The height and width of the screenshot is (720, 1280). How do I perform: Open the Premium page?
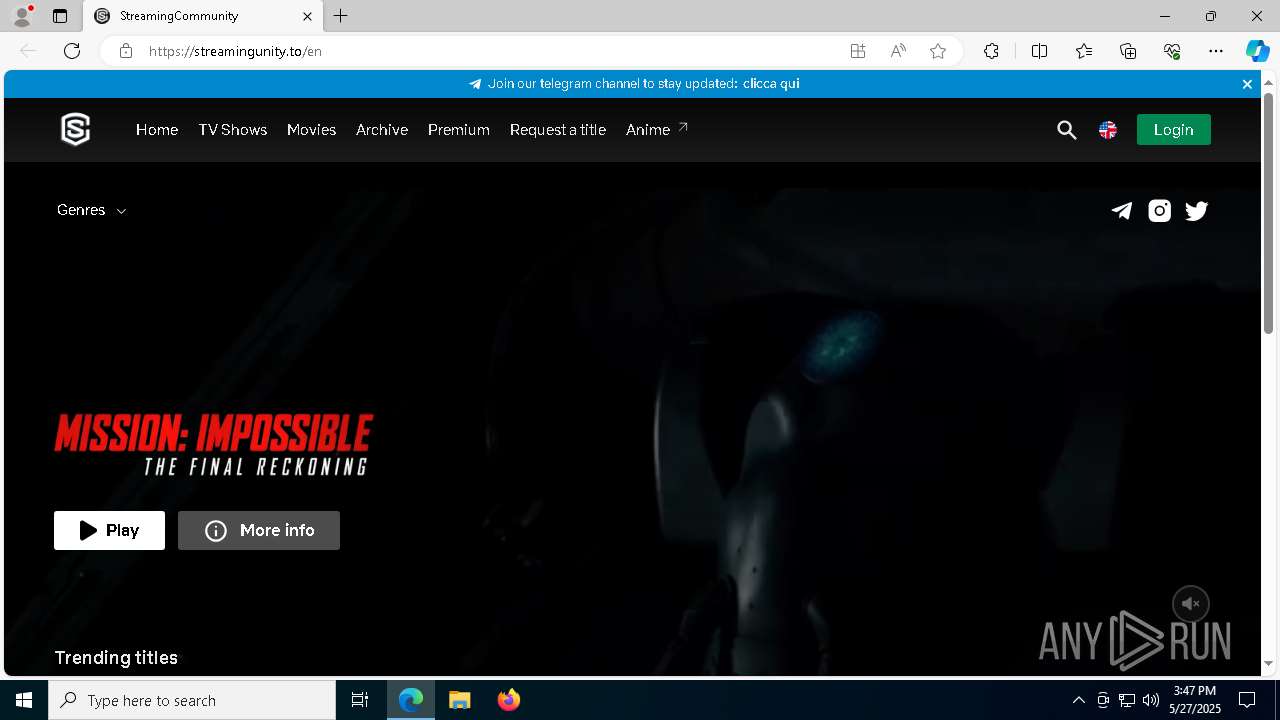point(459,130)
